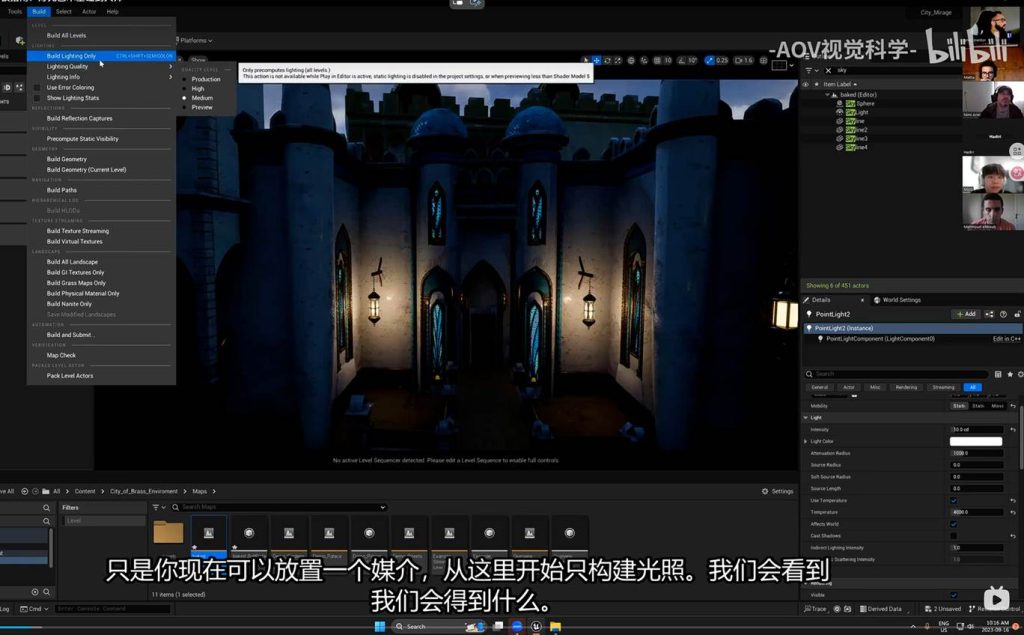This screenshot has height=635, width=1024.
Task: Enable the Cast Shadows checkbox
Action: (x=953, y=536)
